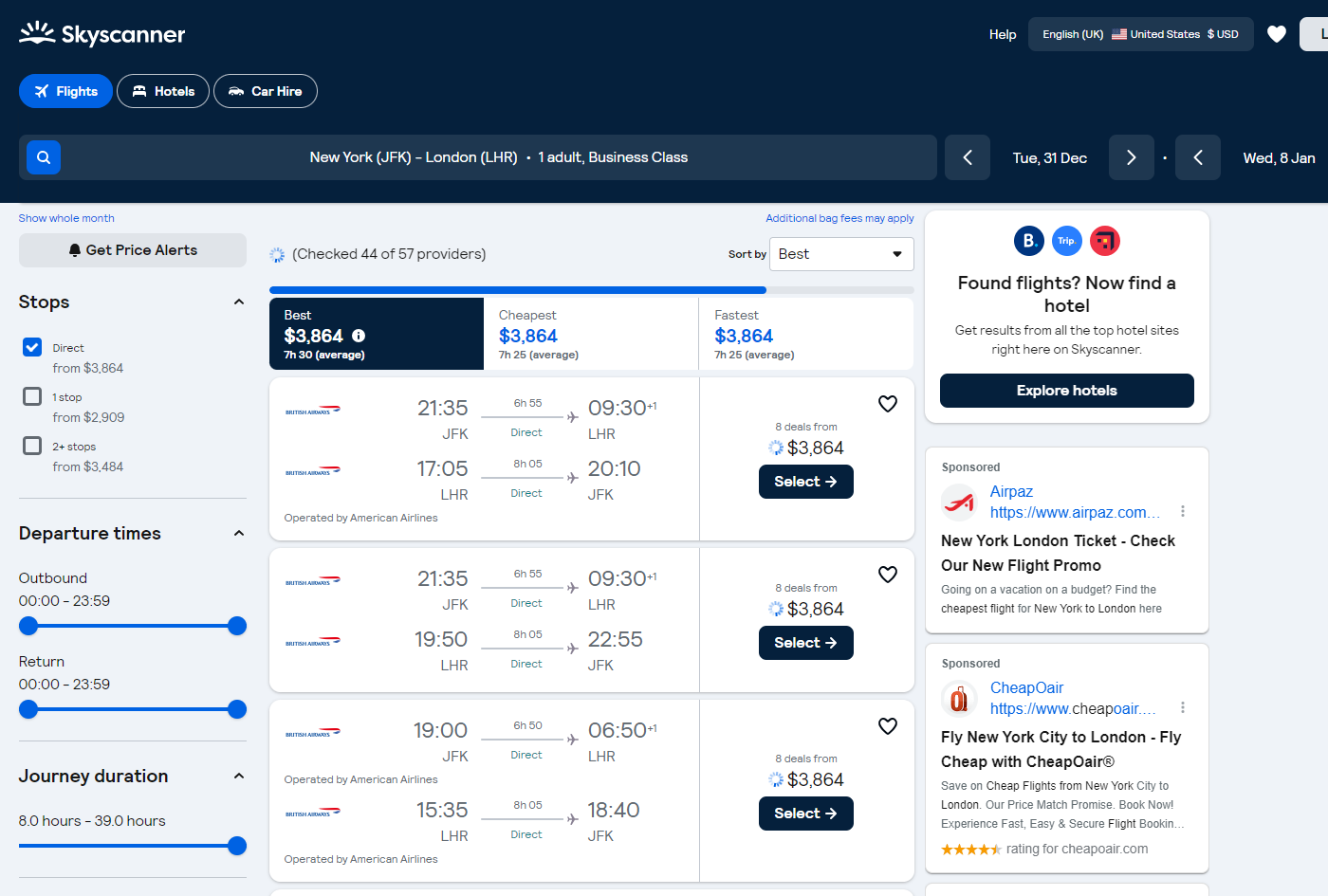The height and width of the screenshot is (896, 1328).
Task: Go to next departure date after Tue, 31 Dec
Action: click(x=1132, y=157)
